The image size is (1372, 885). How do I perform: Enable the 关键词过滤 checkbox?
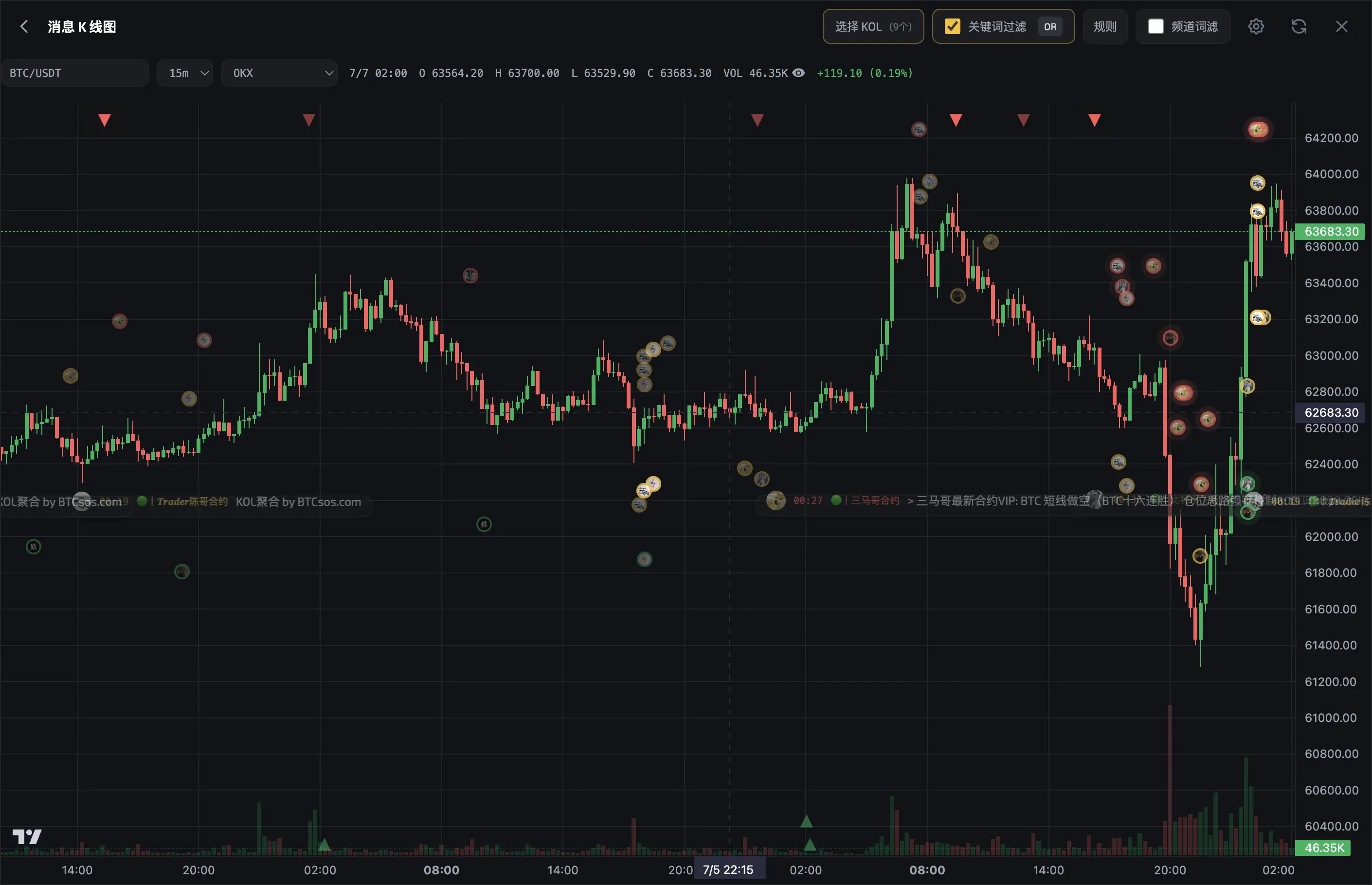point(952,26)
